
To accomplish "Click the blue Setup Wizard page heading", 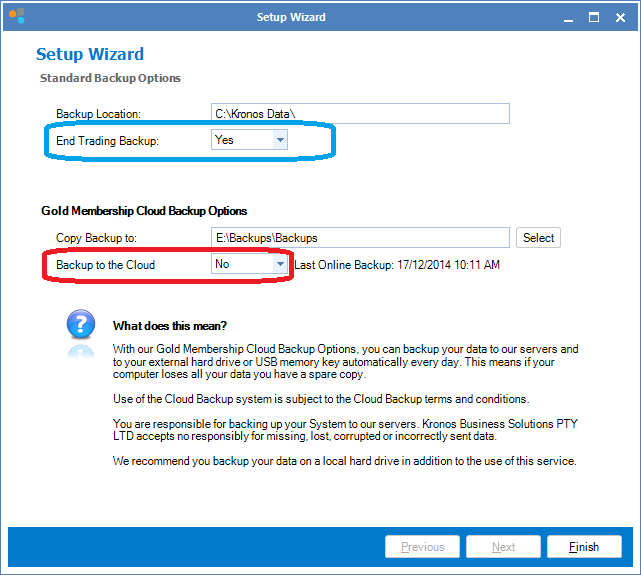I will 90,55.
